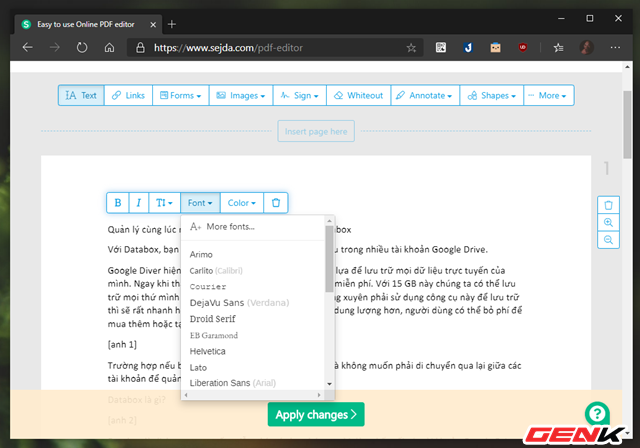640x448 pixels.
Task: Toggle Bold text formatting
Action: (118, 203)
